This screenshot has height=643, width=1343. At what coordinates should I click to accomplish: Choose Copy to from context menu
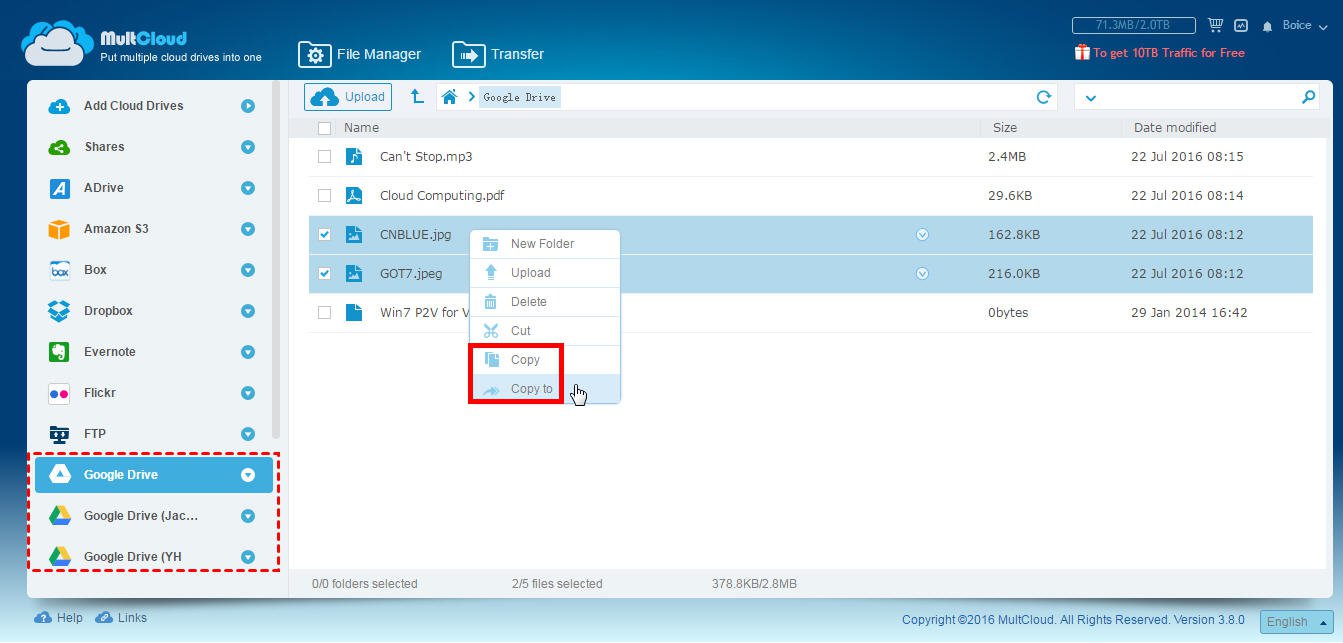545,389
